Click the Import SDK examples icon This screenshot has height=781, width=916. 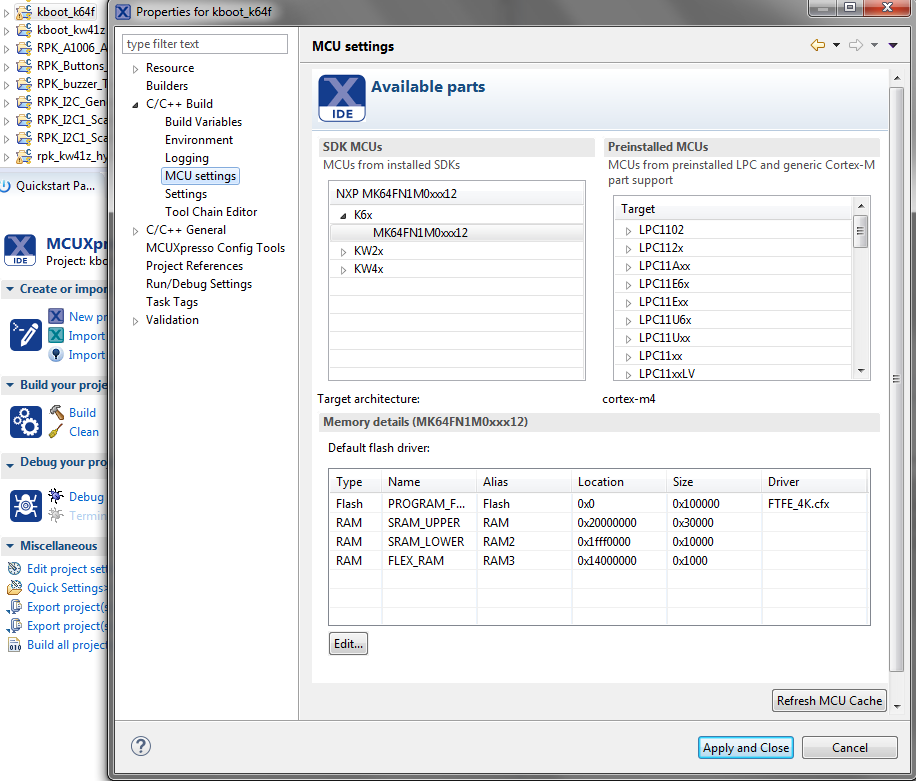[56, 335]
